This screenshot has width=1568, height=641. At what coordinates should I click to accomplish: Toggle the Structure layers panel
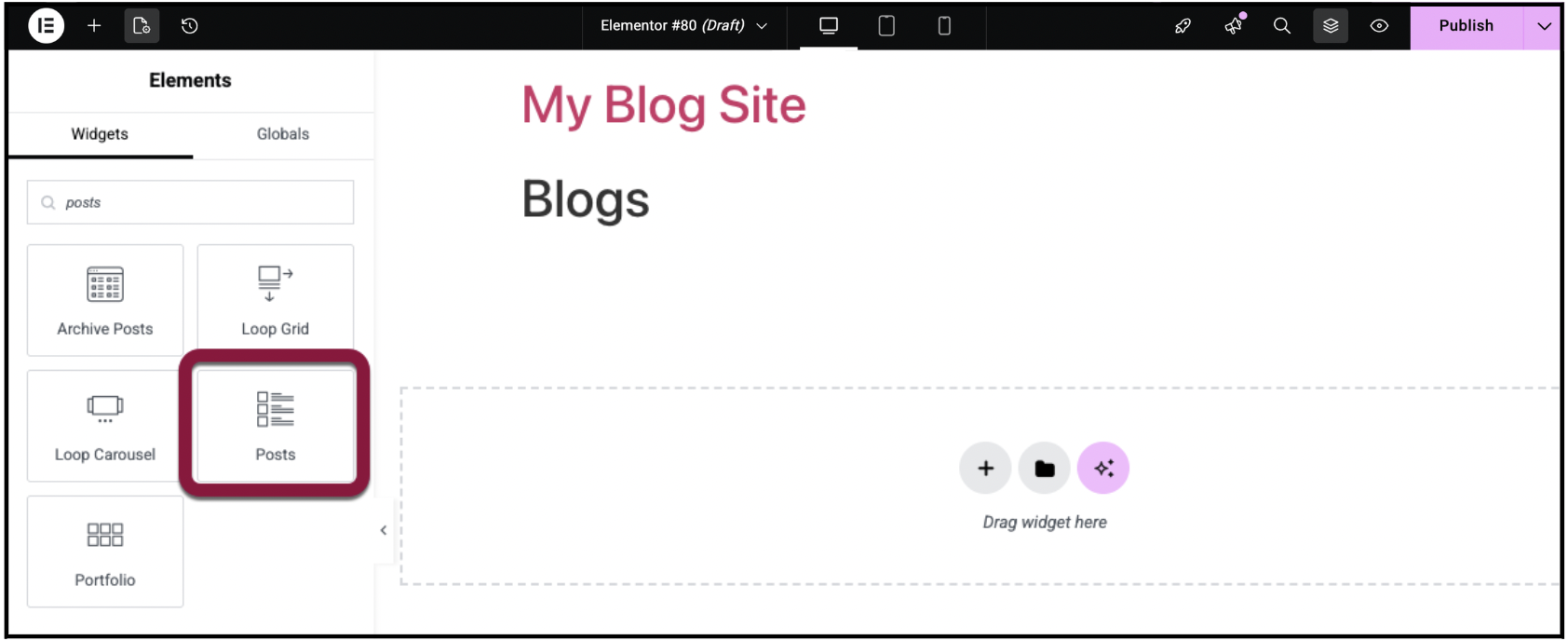pyautogui.click(x=1331, y=26)
